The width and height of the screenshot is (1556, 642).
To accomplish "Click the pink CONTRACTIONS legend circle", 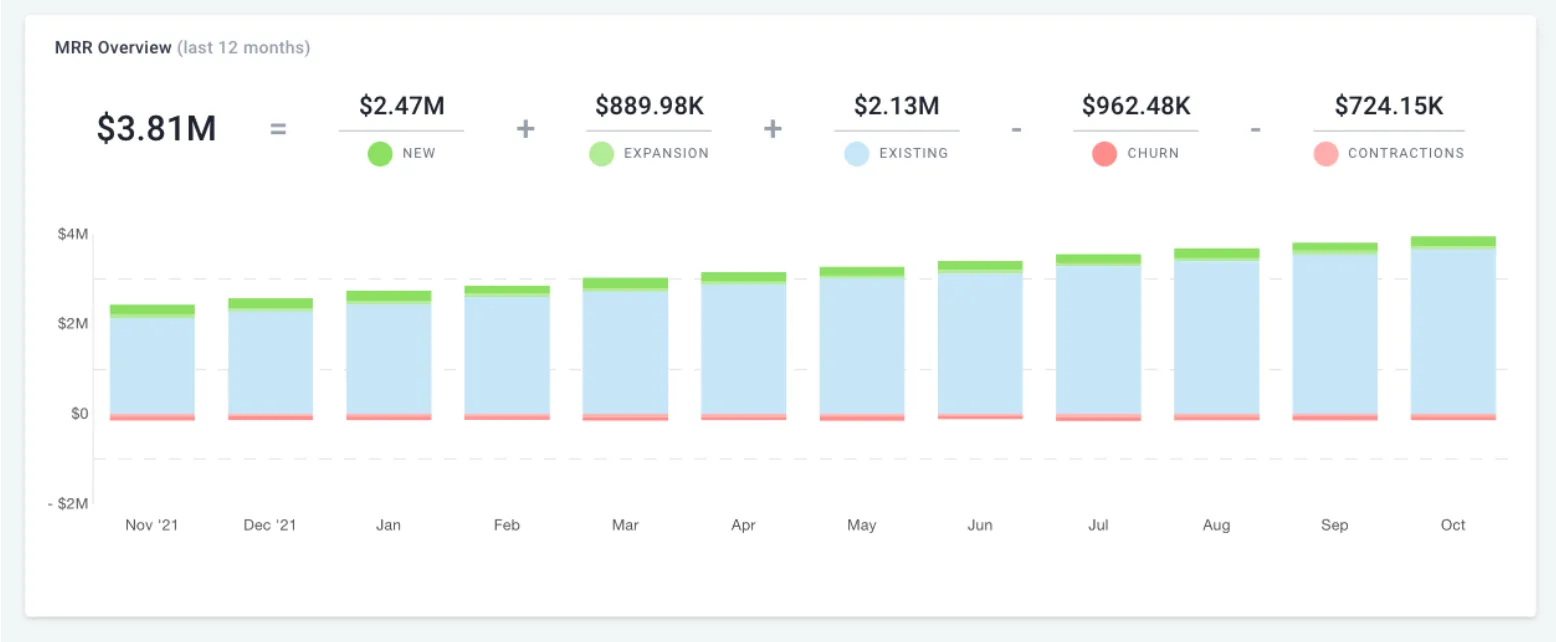I will tap(1326, 154).
